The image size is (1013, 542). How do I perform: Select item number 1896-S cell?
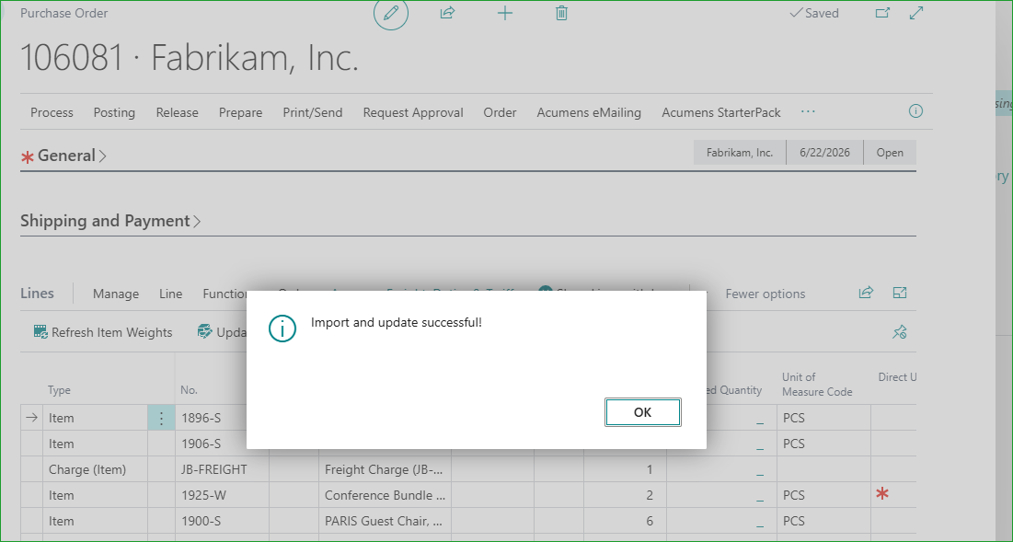click(x=223, y=418)
